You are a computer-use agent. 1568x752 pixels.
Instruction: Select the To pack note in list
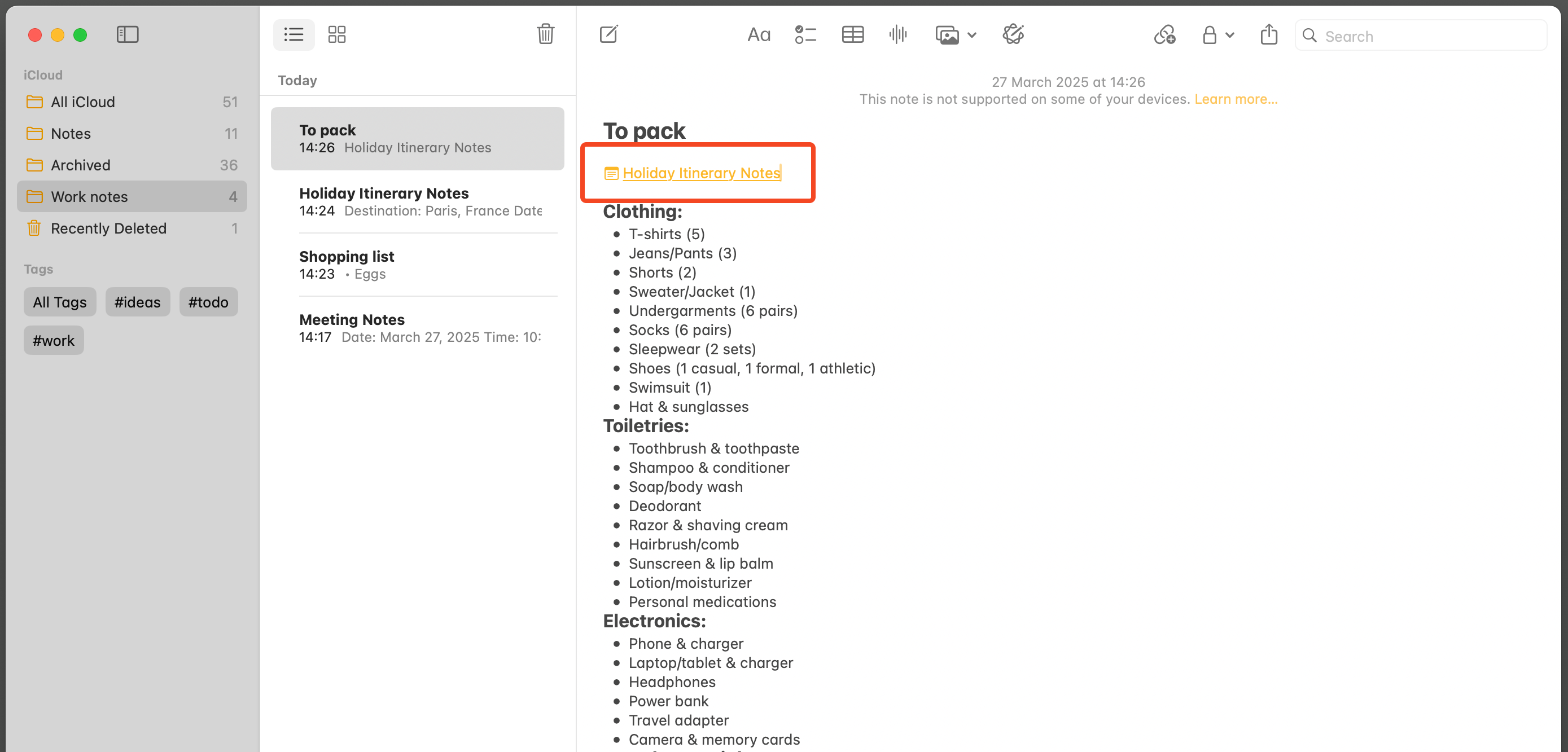418,139
